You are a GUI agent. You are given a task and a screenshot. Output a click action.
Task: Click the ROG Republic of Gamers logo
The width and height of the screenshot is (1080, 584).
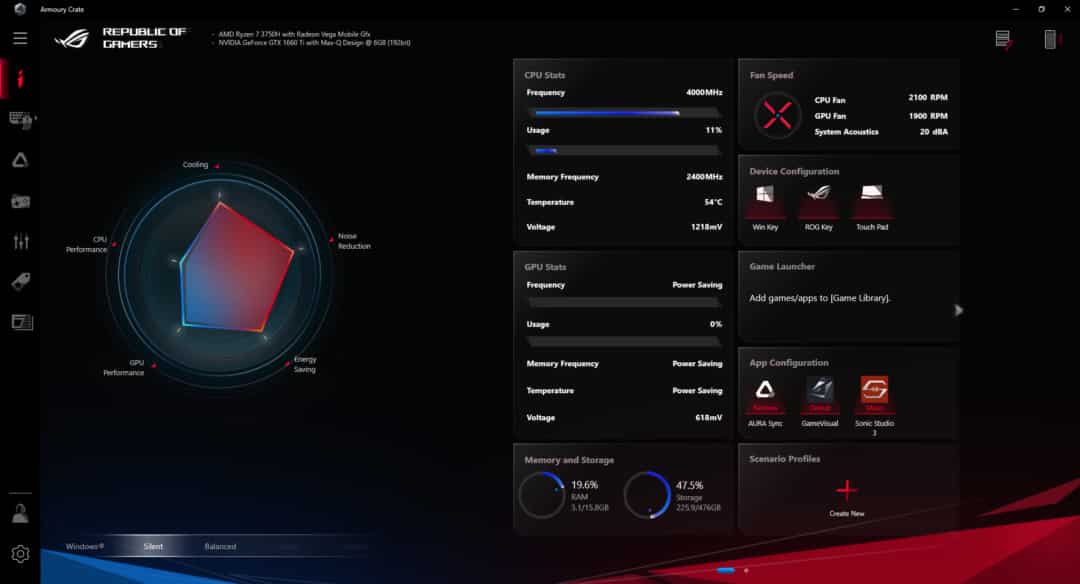pos(121,38)
